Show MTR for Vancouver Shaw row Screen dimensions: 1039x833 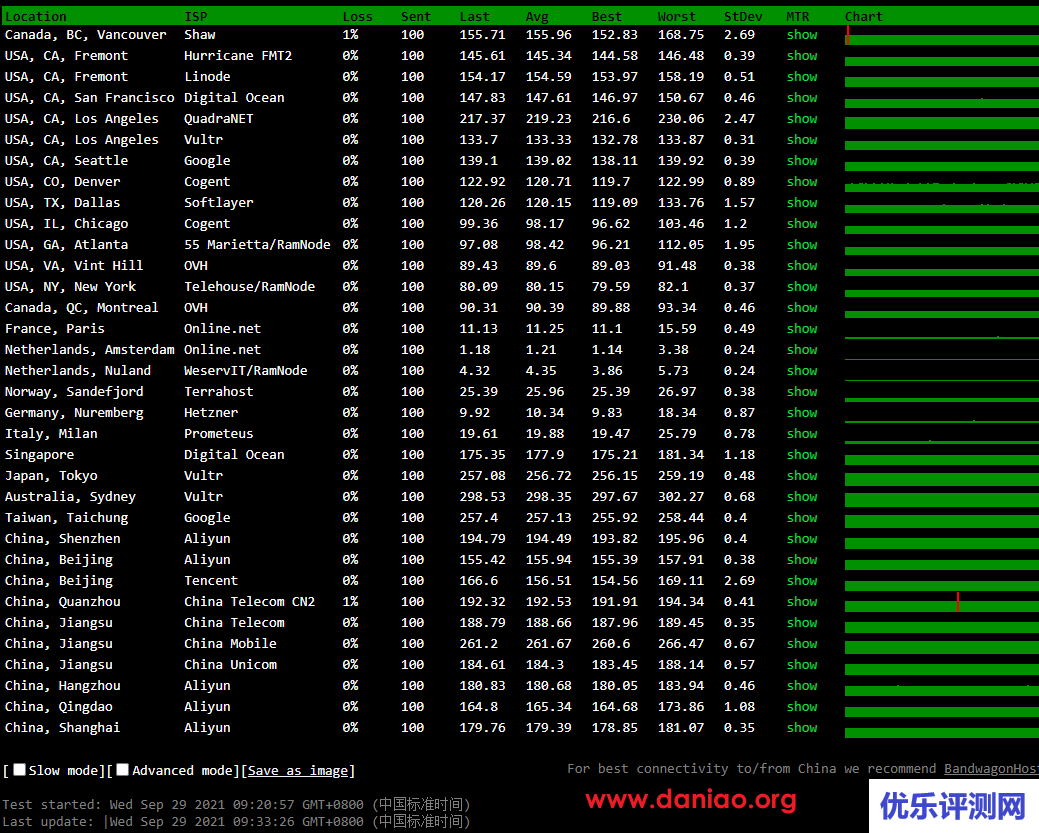pos(802,35)
